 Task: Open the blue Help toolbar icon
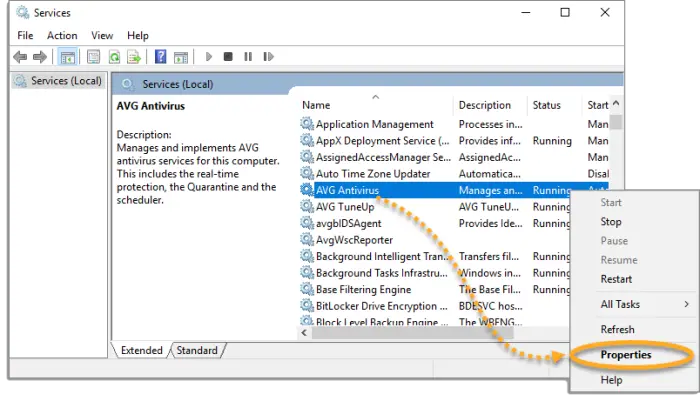coord(160,57)
